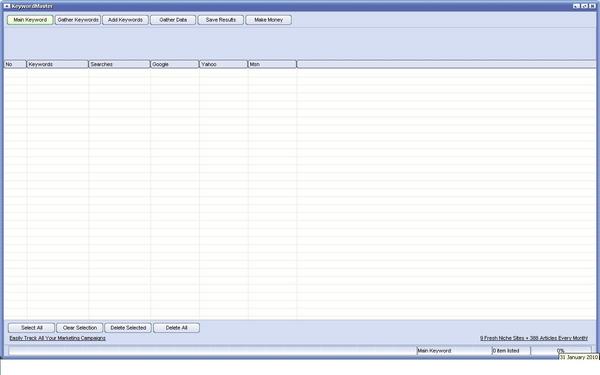The image size is (600, 375).
Task: Open Easily Track All Your Marketing Campaigns link
Action: click(x=57, y=338)
